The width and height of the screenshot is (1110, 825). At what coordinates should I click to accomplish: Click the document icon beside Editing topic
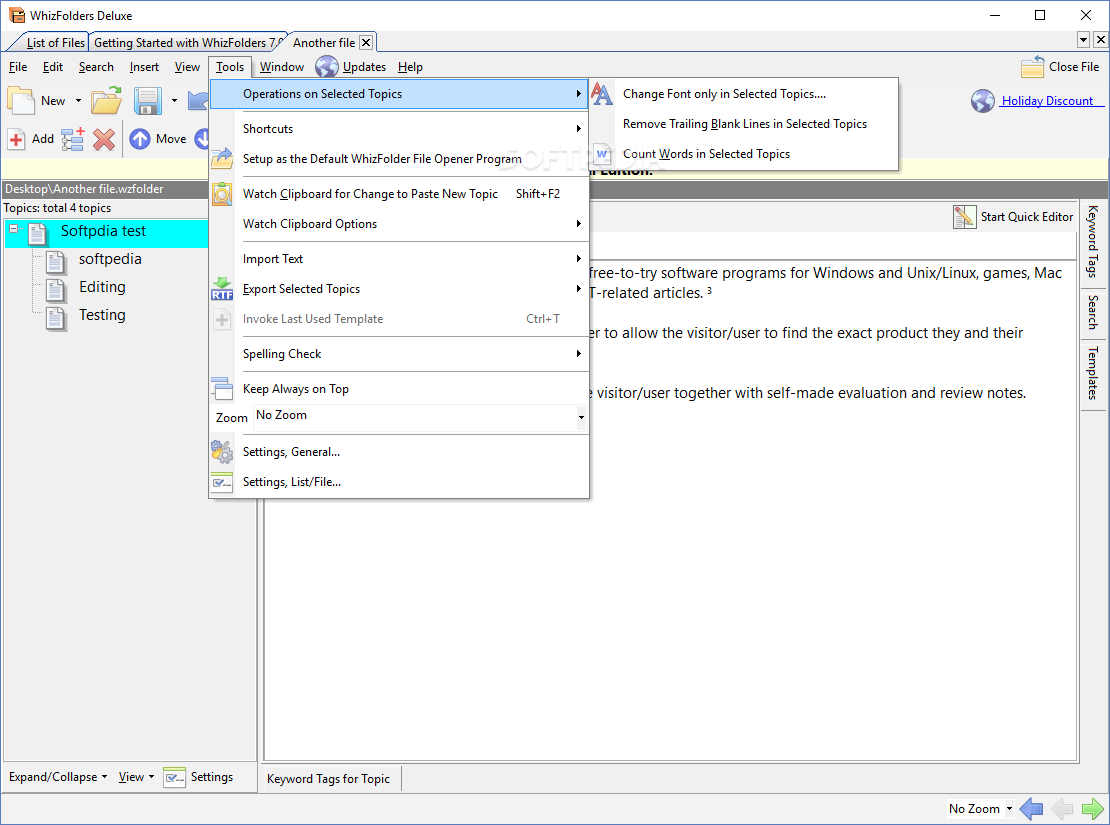pyautogui.click(x=56, y=290)
